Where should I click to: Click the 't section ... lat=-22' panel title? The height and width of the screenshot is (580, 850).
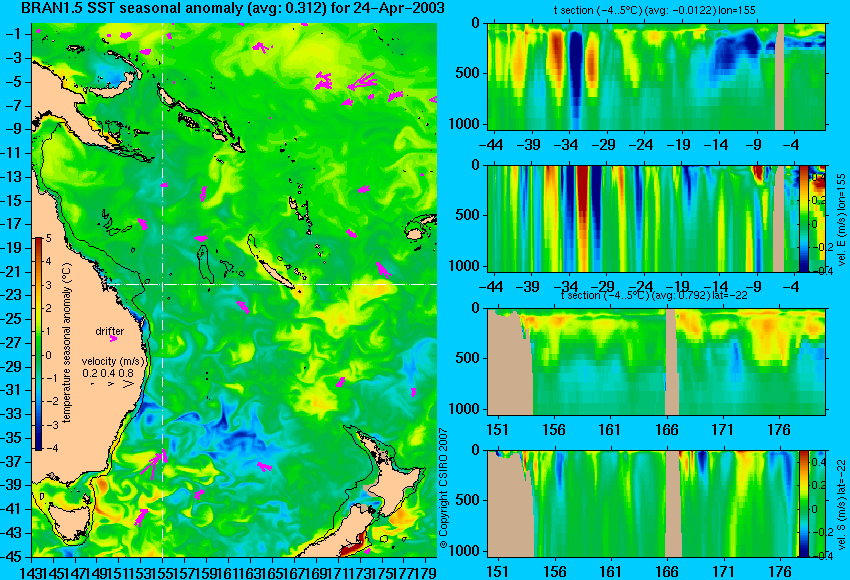pos(654,295)
